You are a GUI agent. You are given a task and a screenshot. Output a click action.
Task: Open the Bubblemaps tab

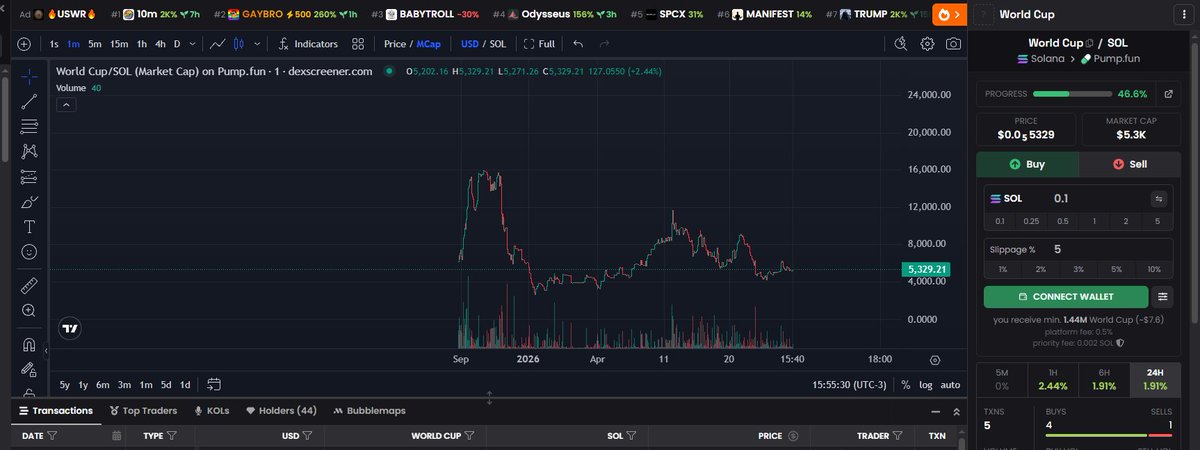point(372,410)
